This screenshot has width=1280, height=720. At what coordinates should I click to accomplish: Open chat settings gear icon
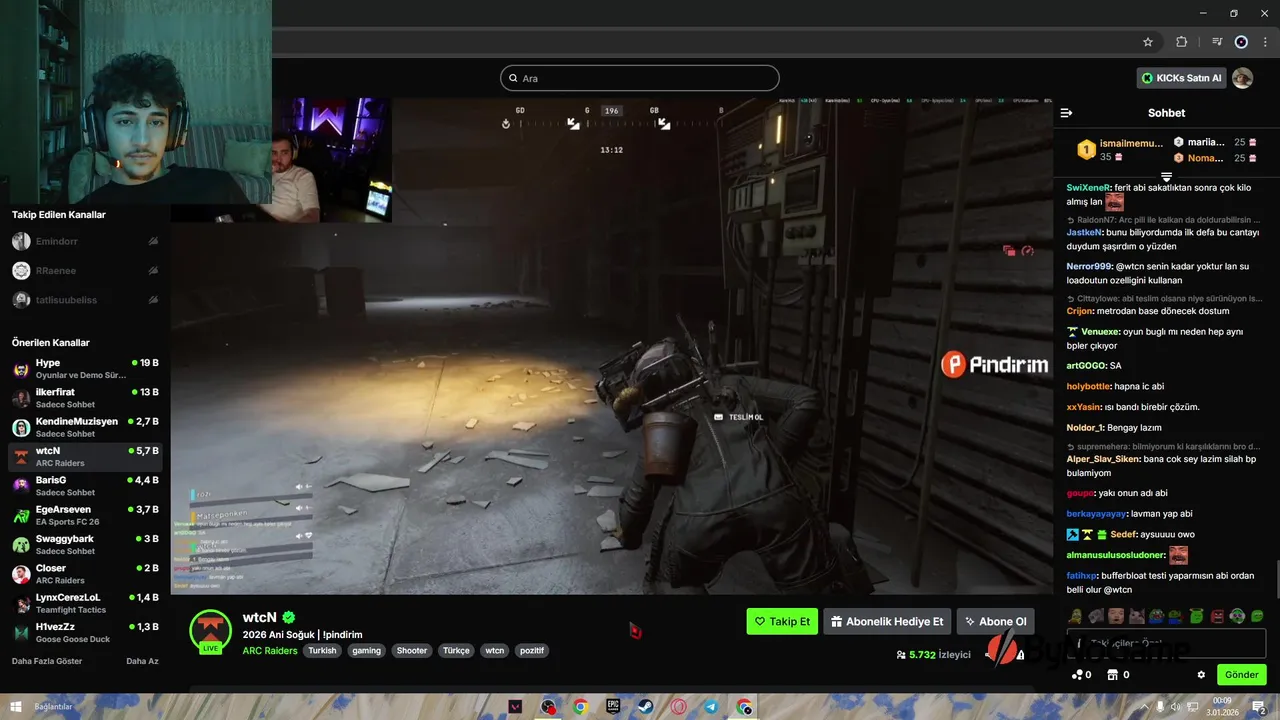(x=1201, y=675)
